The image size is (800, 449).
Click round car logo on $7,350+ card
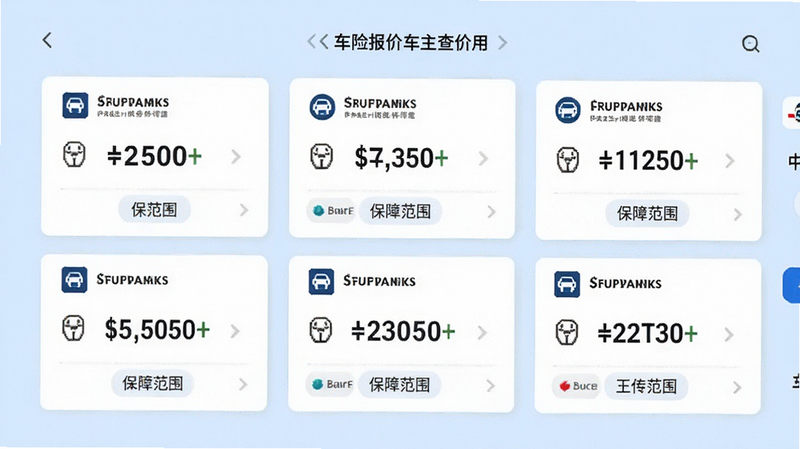[x=322, y=107]
